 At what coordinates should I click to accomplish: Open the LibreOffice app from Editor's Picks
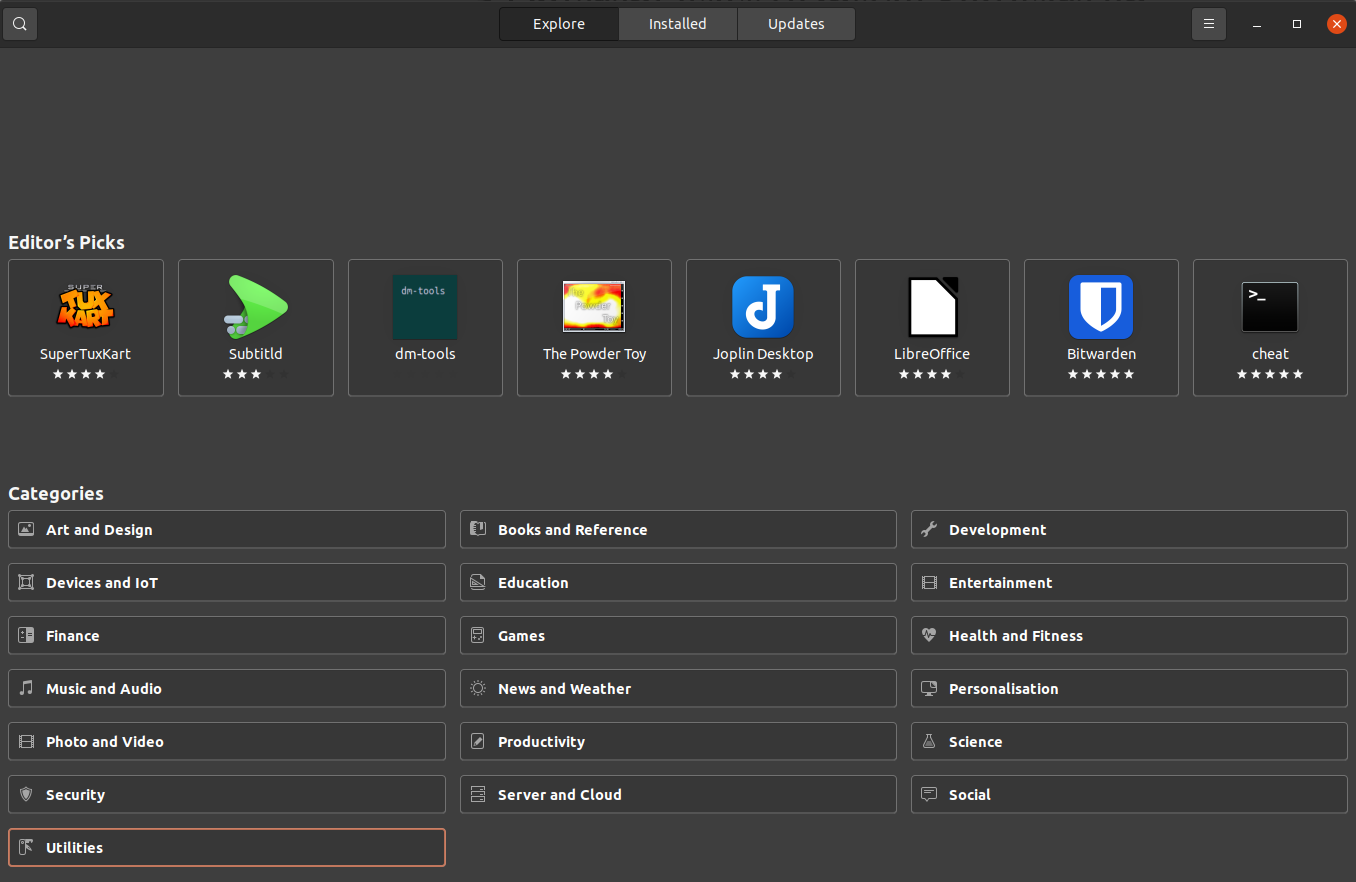click(932, 327)
